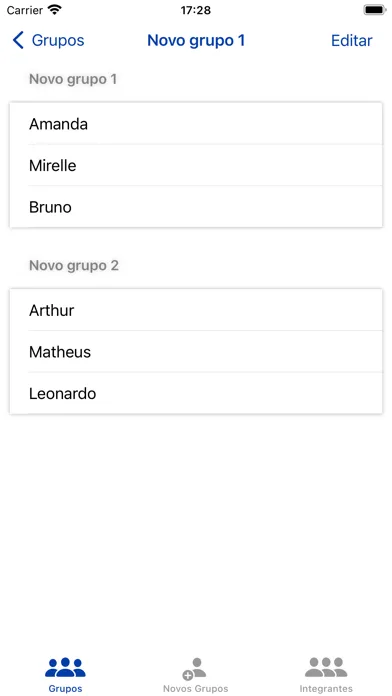Choose Bruno in Novo grupo 1
Screen dimensions: 392x696
click(x=196, y=207)
